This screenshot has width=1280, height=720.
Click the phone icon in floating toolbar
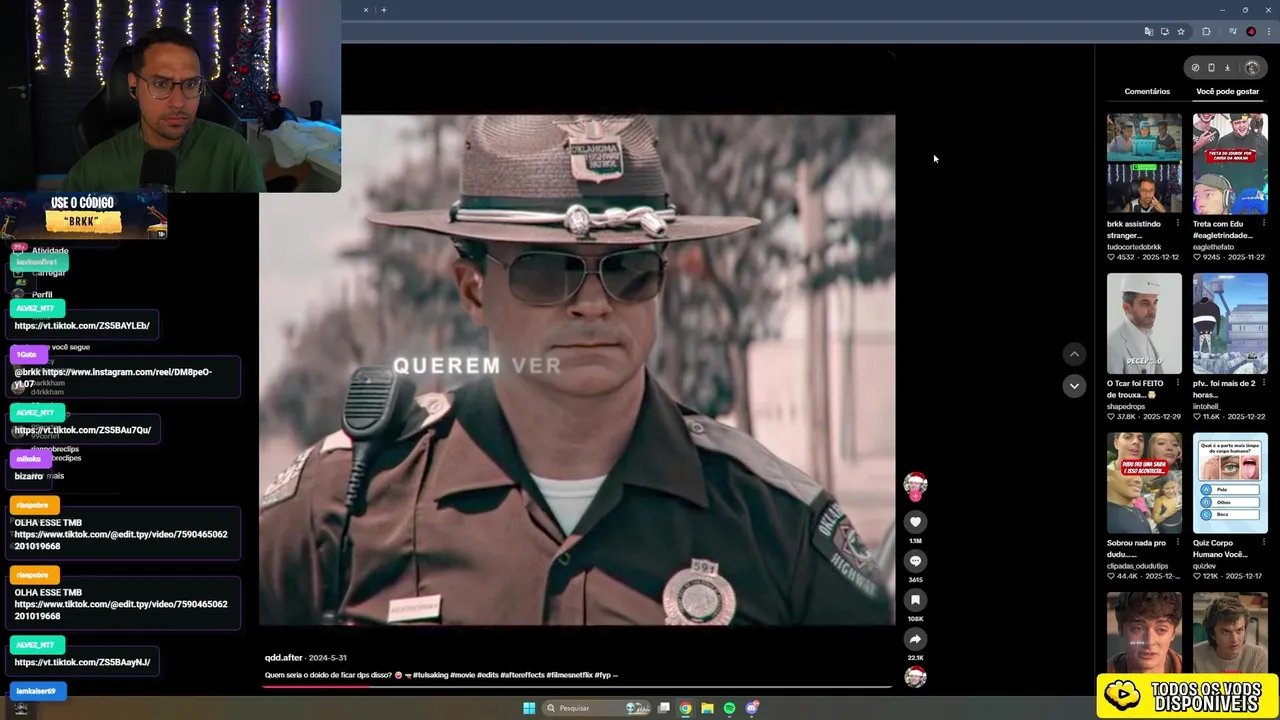[1211, 68]
